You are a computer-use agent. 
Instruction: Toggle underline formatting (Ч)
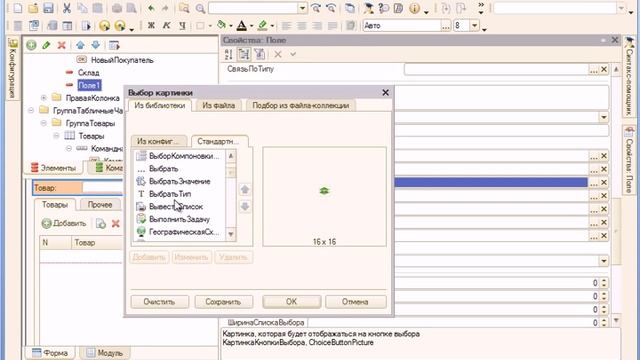point(182,25)
